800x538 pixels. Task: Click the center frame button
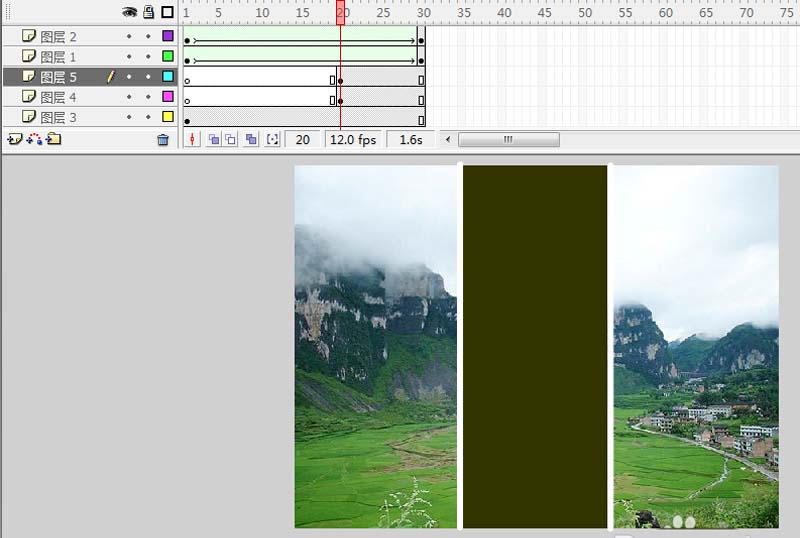point(192,139)
